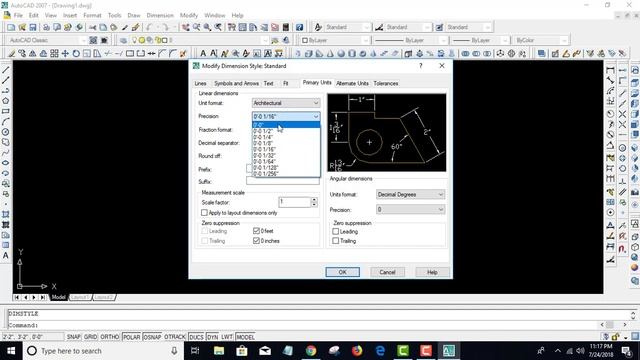Open Chrome from the Windows taskbar
640x360 pixels.
click(x=311, y=351)
